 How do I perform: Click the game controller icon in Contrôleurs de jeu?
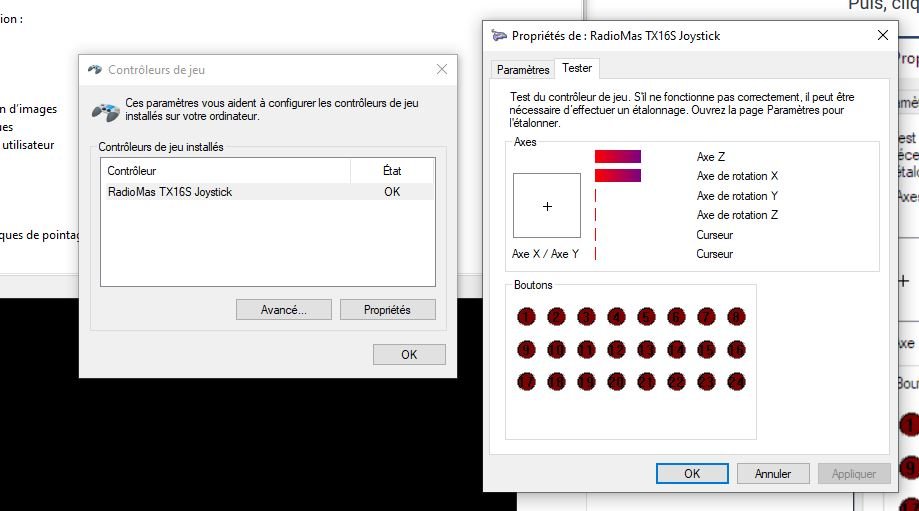point(105,110)
